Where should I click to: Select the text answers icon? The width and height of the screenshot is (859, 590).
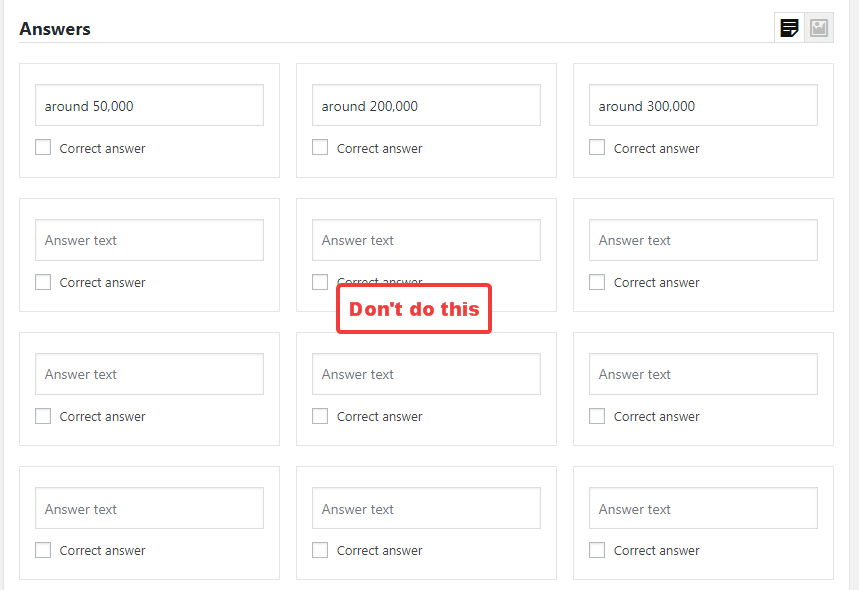pyautogui.click(x=788, y=27)
